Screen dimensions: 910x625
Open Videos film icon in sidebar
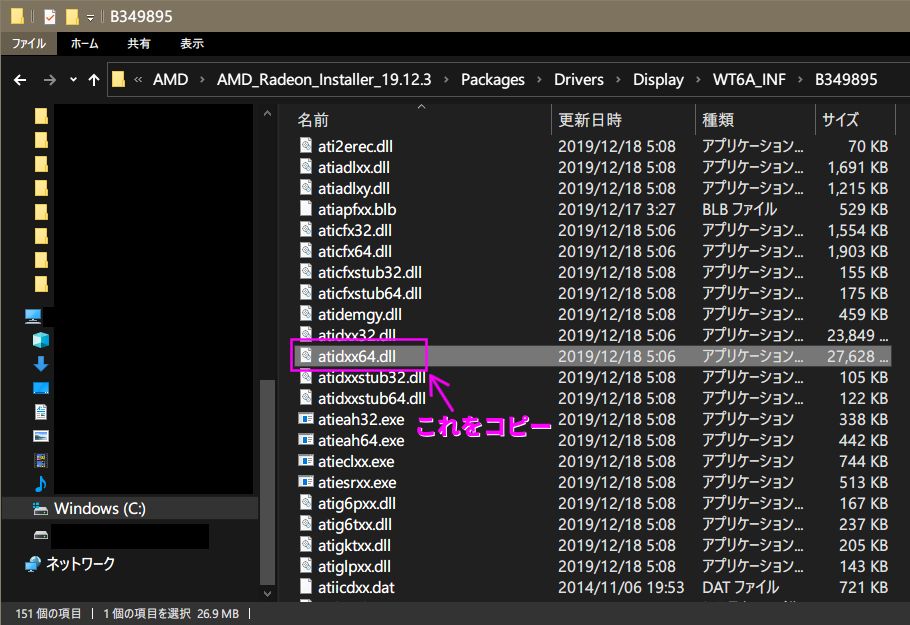[41, 460]
